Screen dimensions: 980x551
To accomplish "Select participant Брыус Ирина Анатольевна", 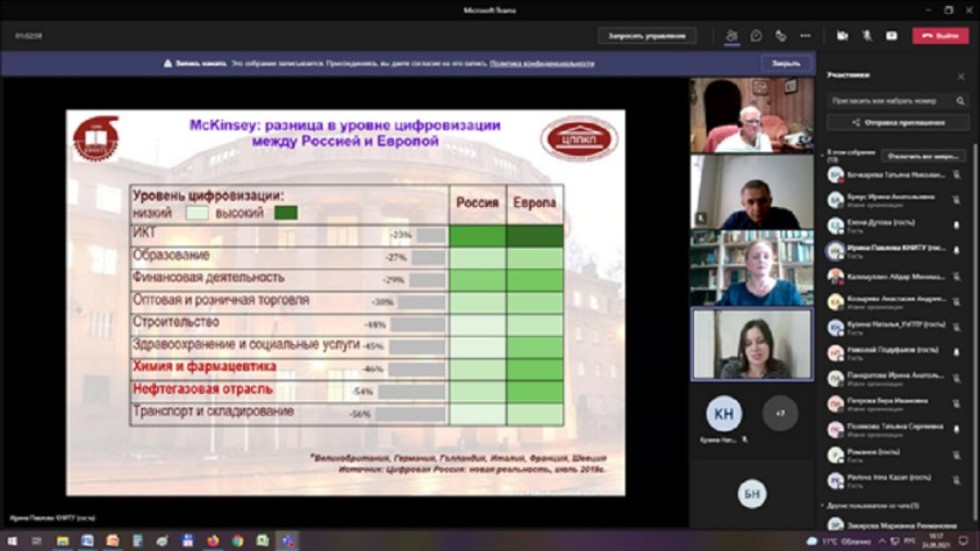I will (x=896, y=200).
